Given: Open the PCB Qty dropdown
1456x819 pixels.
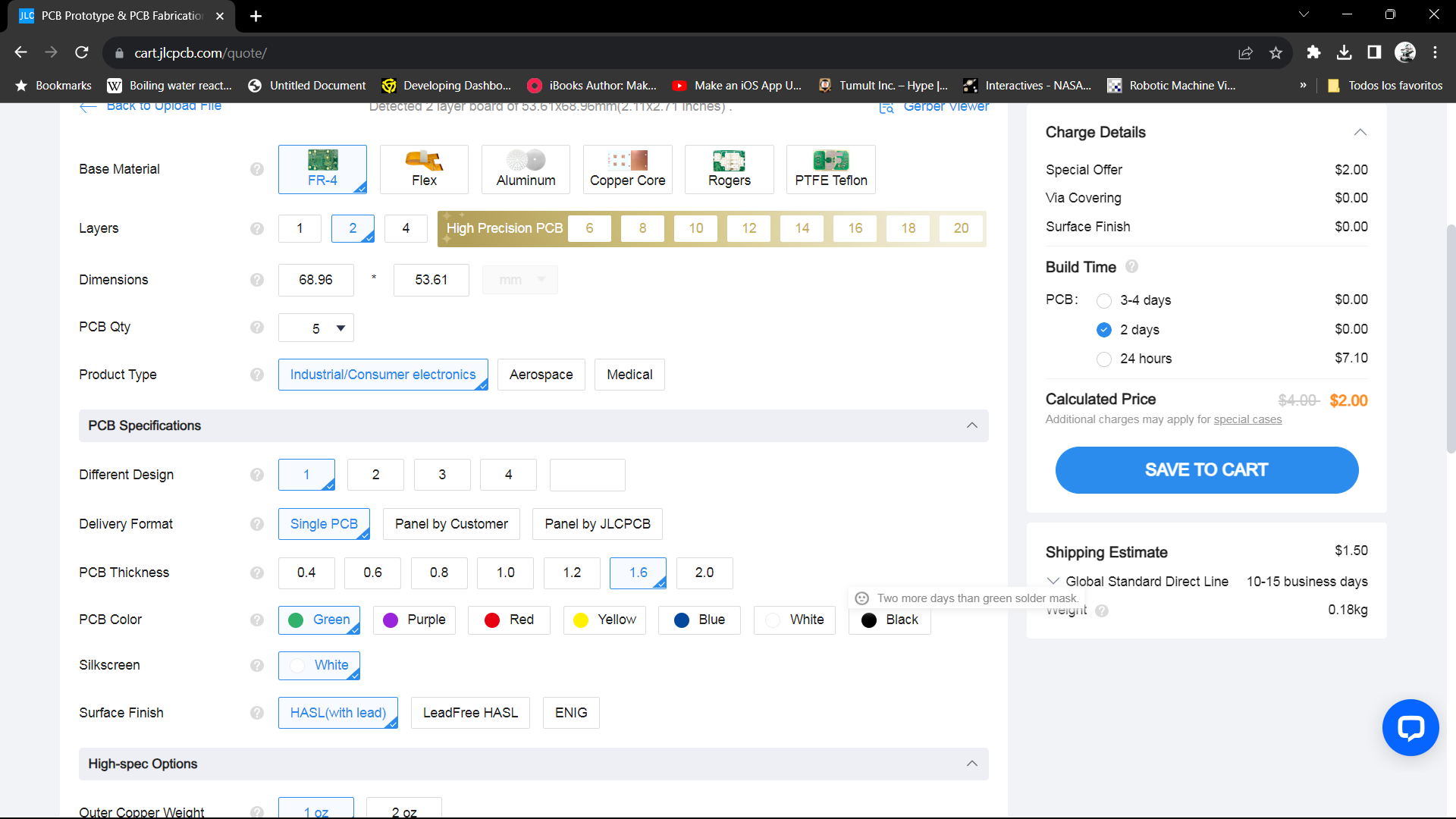Looking at the screenshot, I should (316, 328).
